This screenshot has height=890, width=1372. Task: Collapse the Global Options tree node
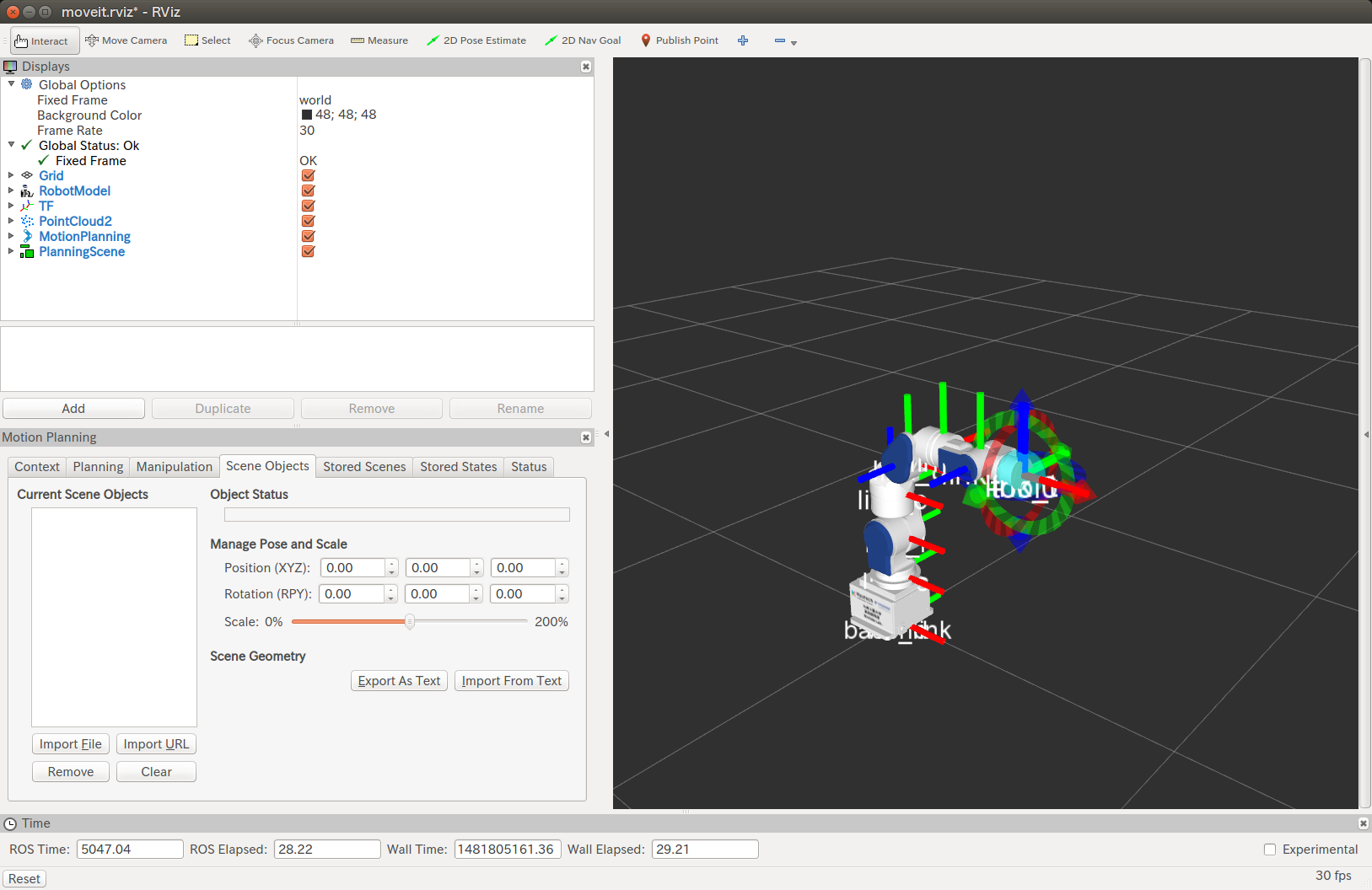click(x=11, y=84)
